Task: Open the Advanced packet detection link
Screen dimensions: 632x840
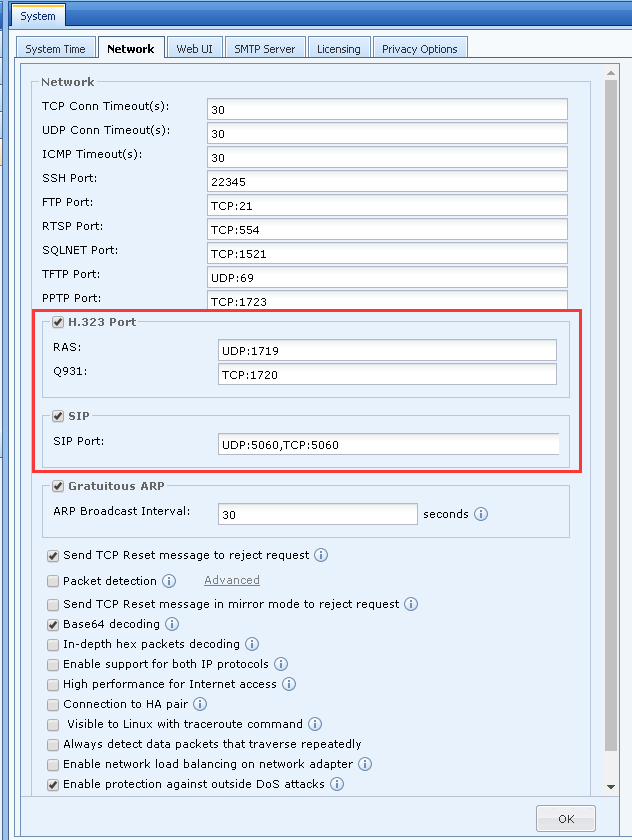Action: 232,580
